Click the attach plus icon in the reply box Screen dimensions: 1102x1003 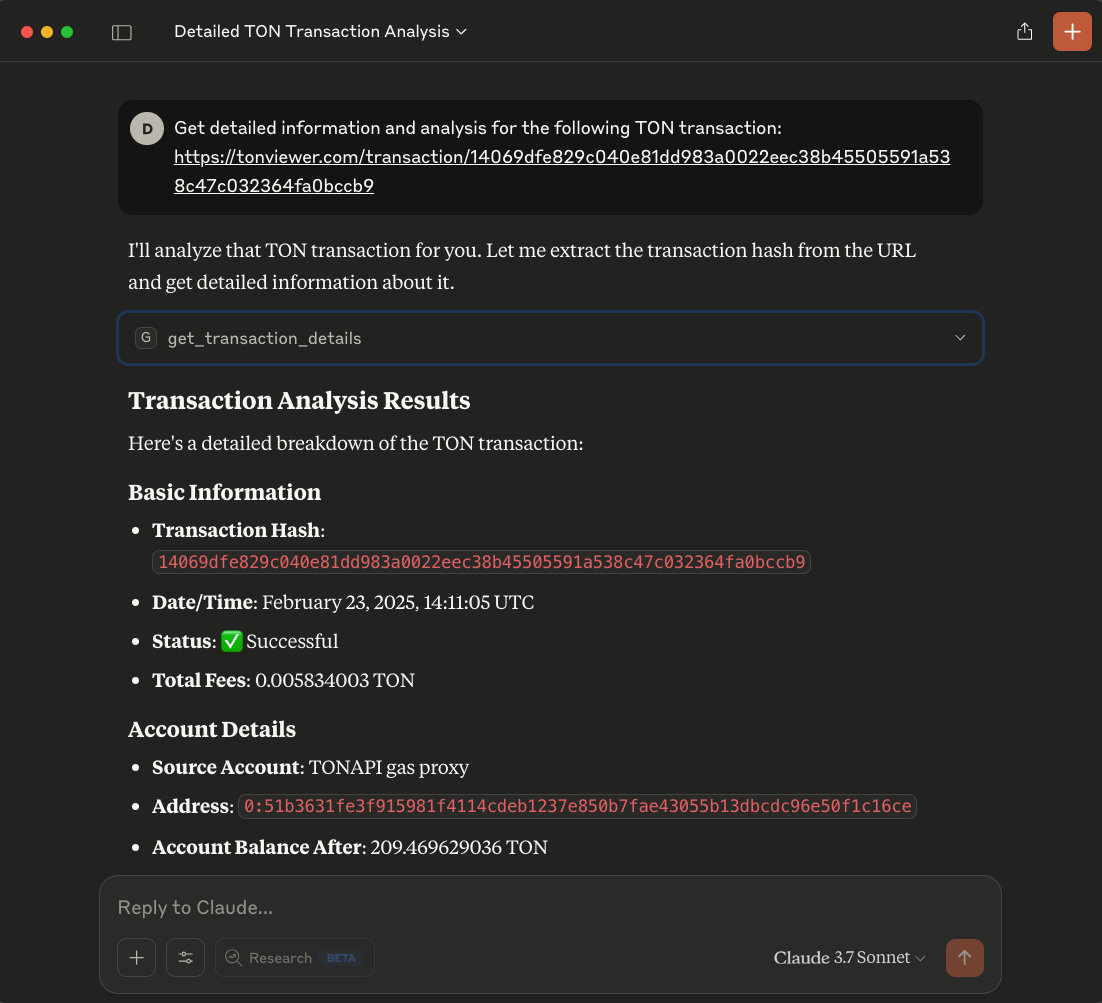tap(136, 957)
